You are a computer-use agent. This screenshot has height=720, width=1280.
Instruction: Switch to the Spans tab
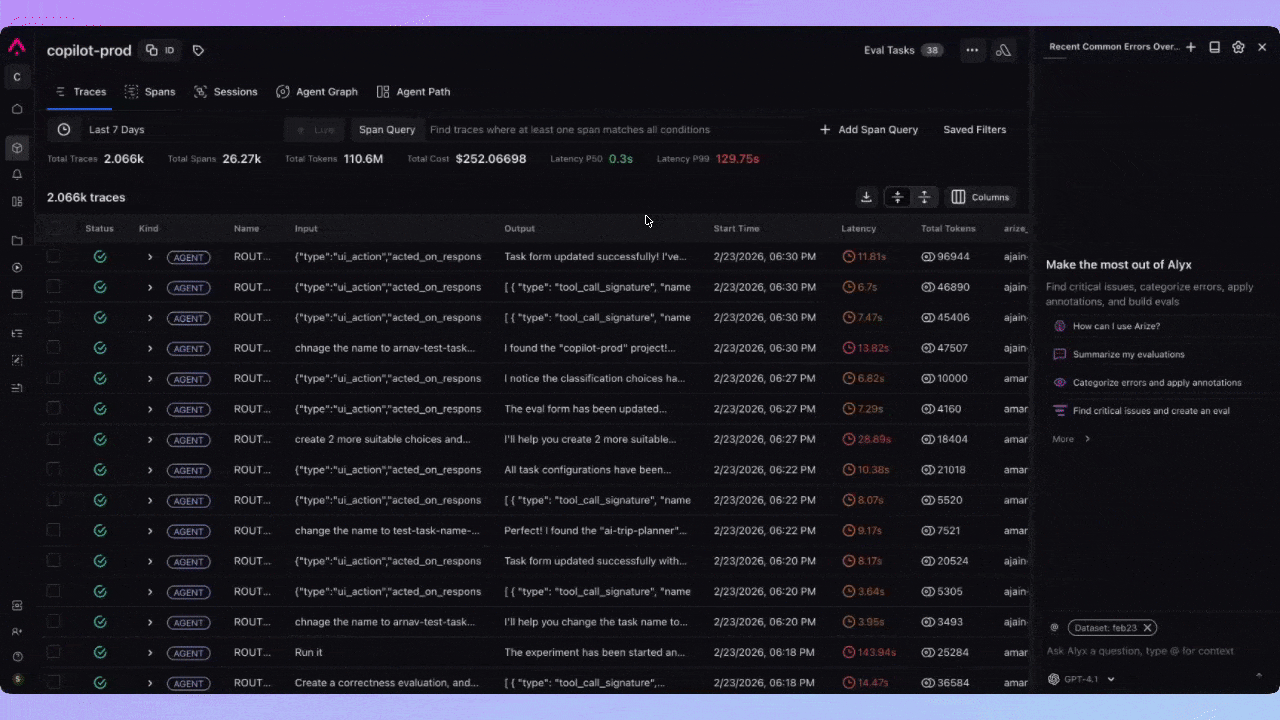(150, 92)
